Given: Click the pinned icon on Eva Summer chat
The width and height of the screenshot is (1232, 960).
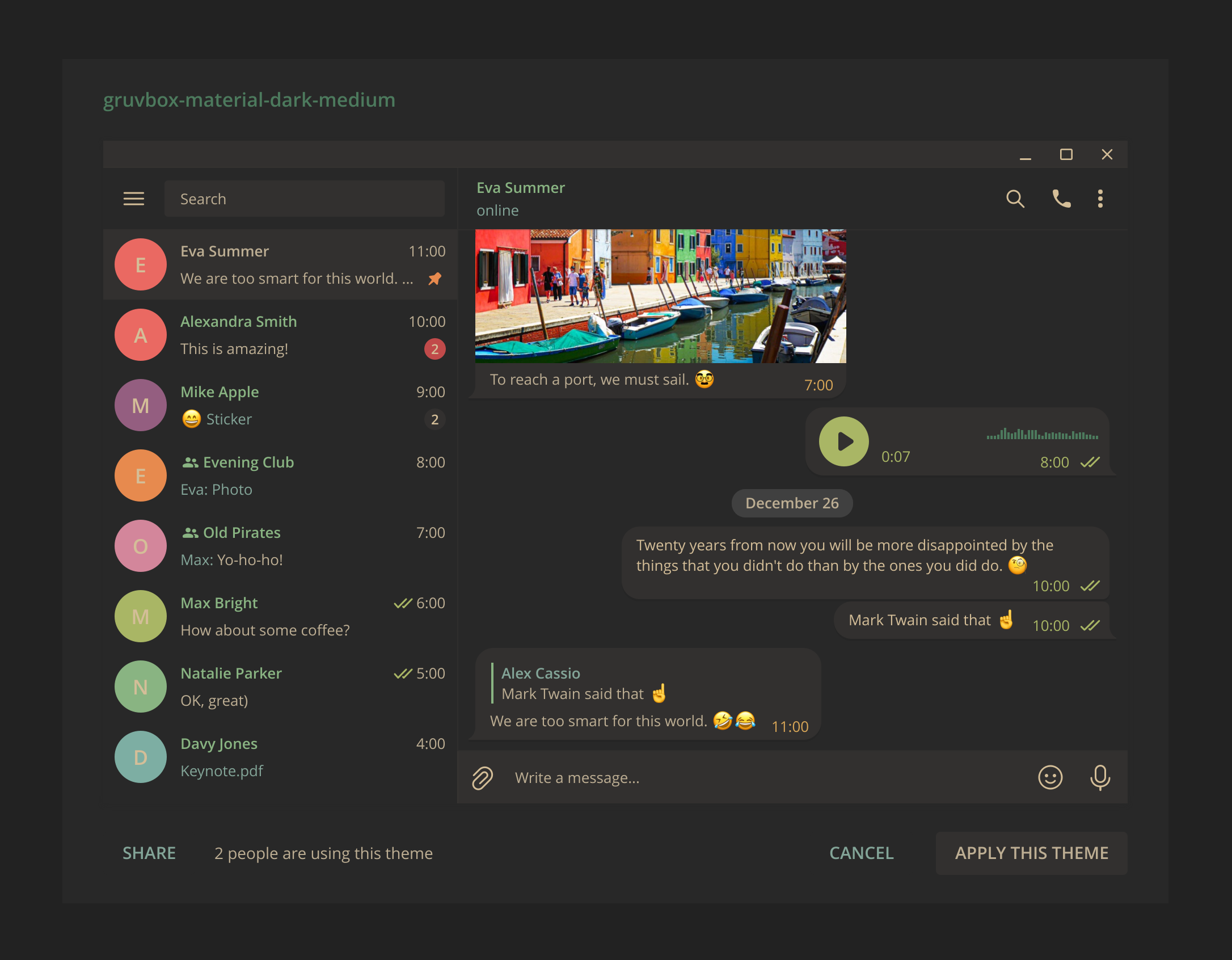Looking at the screenshot, I should click(x=435, y=279).
